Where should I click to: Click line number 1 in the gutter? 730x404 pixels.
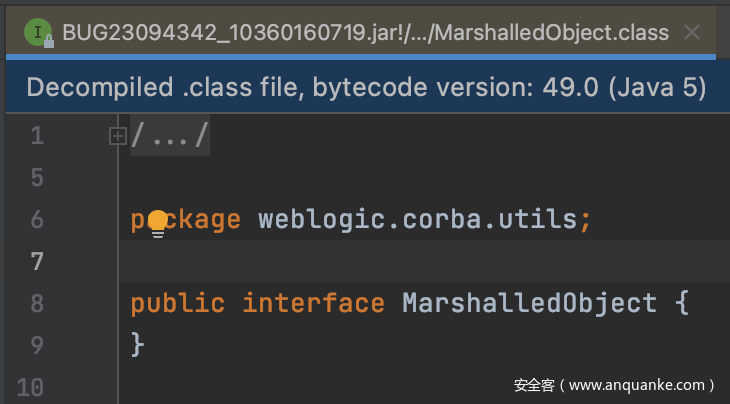point(37,136)
